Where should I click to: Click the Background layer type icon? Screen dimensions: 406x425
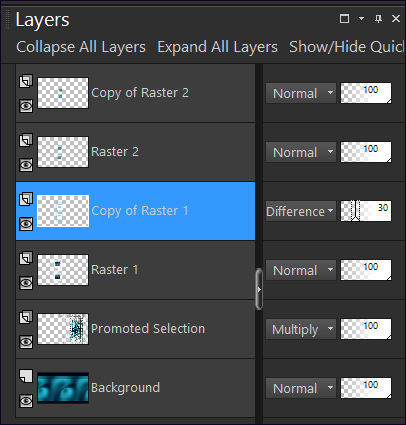click(26, 376)
